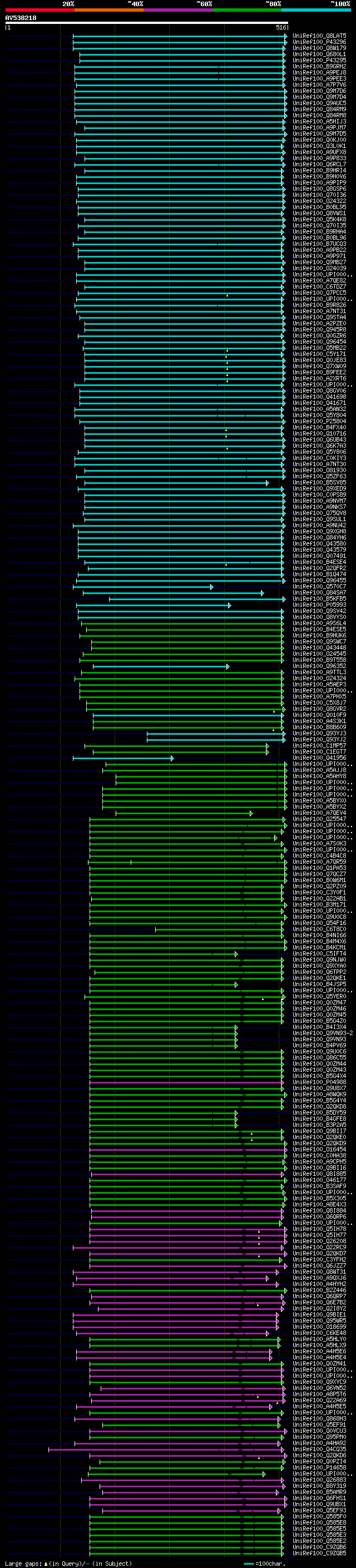Select hit UniRef100_Q0ZM41
356x1568 pixels.
(x=319, y=1364)
